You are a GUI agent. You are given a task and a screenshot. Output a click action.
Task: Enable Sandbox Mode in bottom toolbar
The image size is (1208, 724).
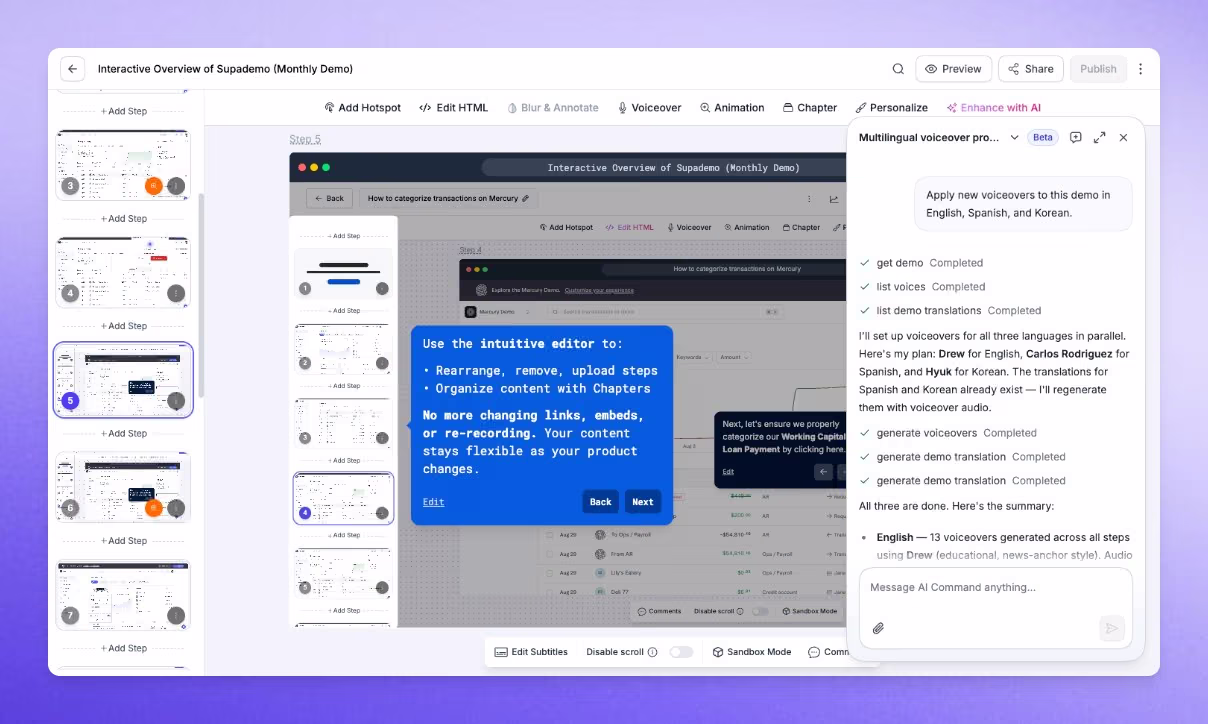(751, 652)
